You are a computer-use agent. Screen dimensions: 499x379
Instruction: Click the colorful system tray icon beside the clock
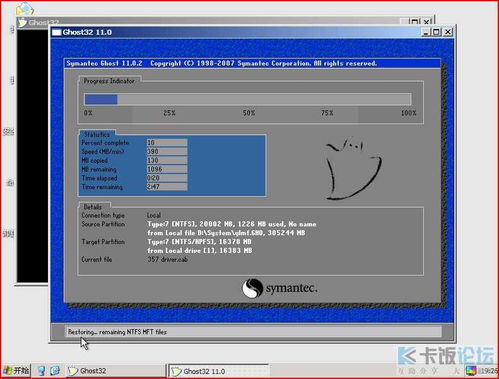click(471, 370)
